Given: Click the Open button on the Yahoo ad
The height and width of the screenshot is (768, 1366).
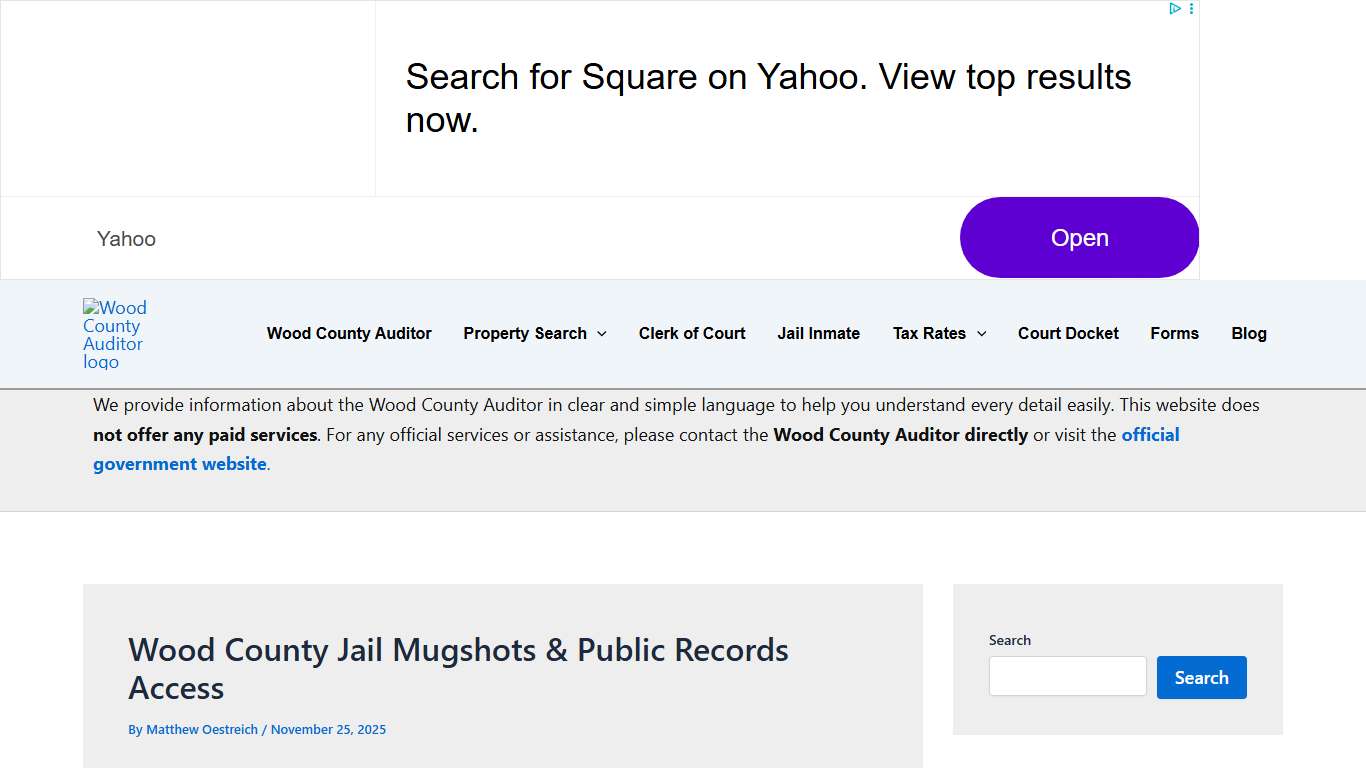Looking at the screenshot, I should (1079, 237).
